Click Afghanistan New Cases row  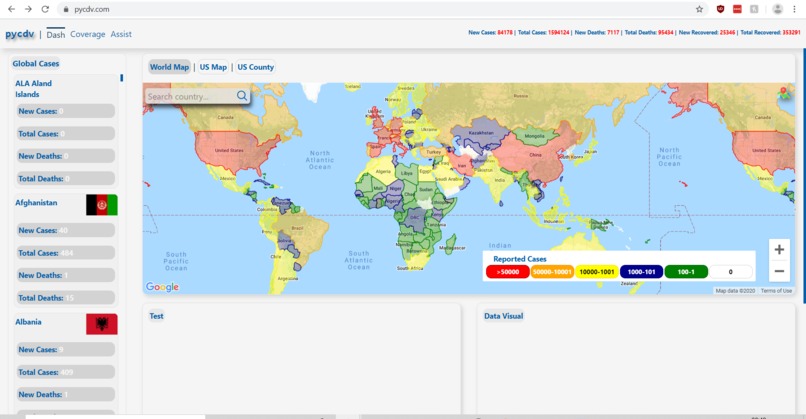coord(66,230)
